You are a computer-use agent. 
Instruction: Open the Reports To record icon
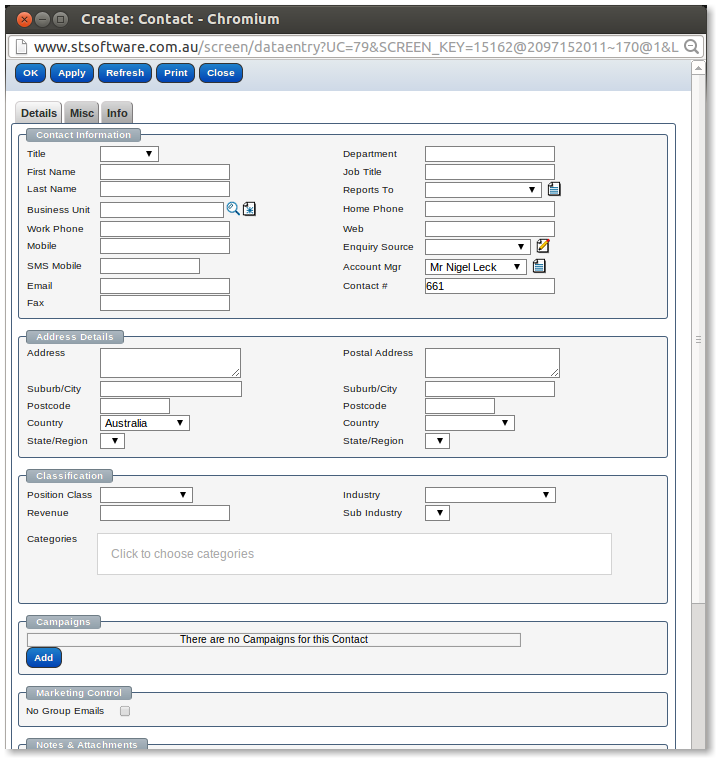click(x=554, y=189)
